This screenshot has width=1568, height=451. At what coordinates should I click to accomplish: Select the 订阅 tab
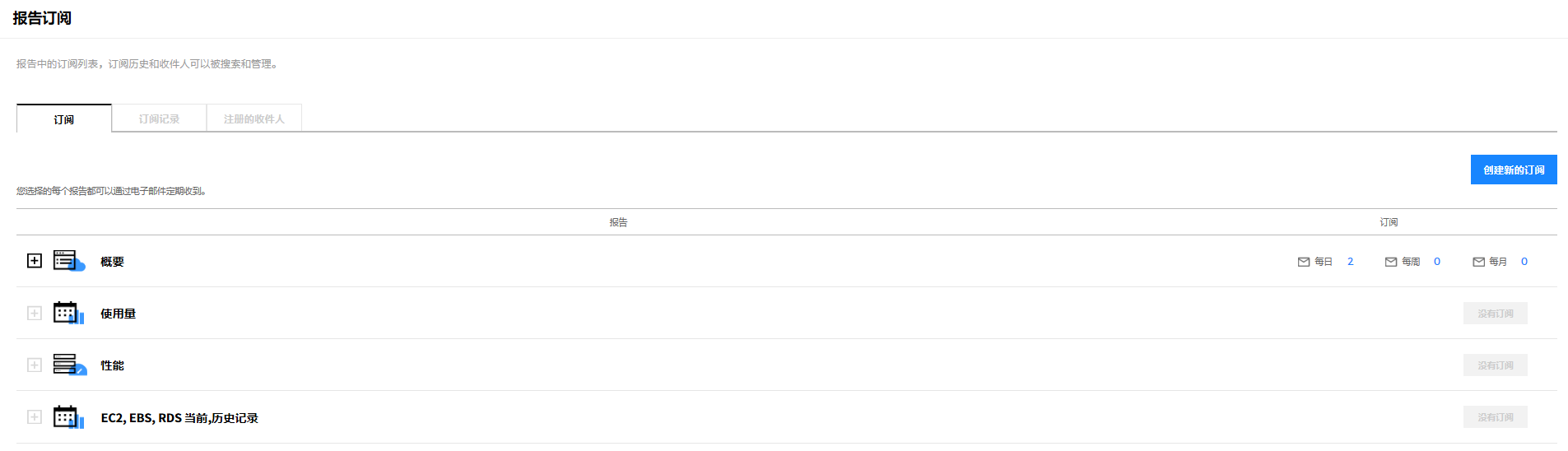[64, 119]
